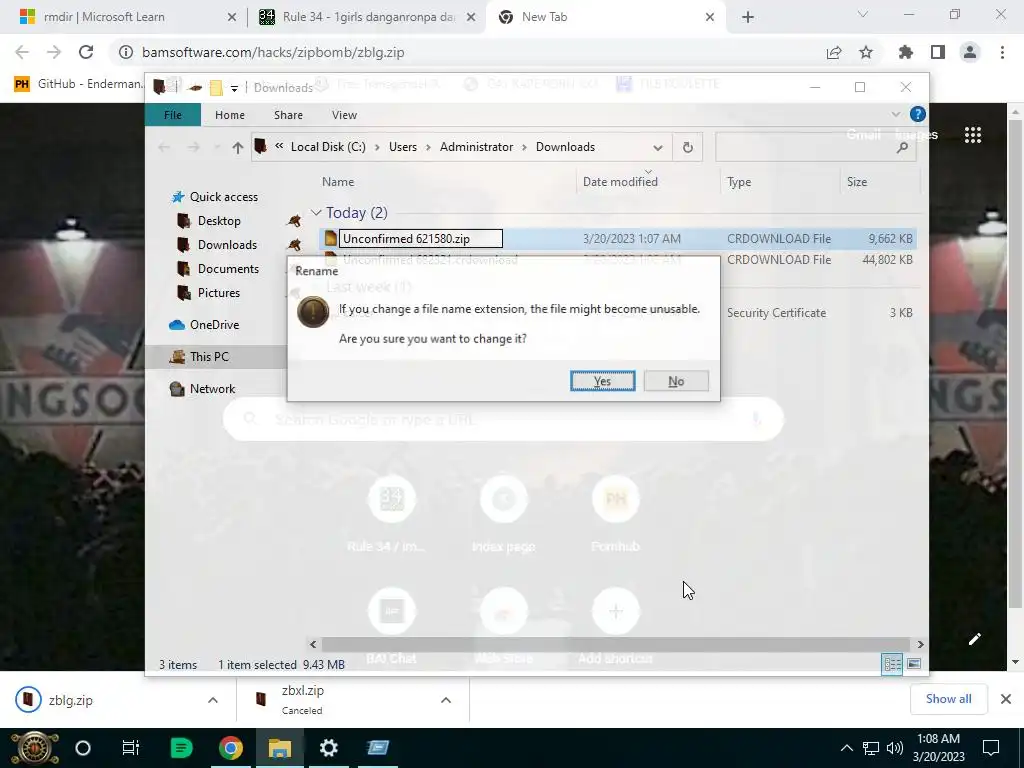Close the downloads bar
The image size is (1024, 768).
pyautogui.click(x=1006, y=699)
